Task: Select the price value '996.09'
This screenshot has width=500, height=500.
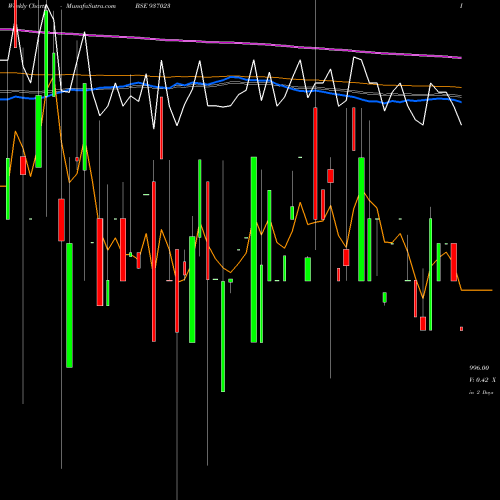Action: (479, 368)
